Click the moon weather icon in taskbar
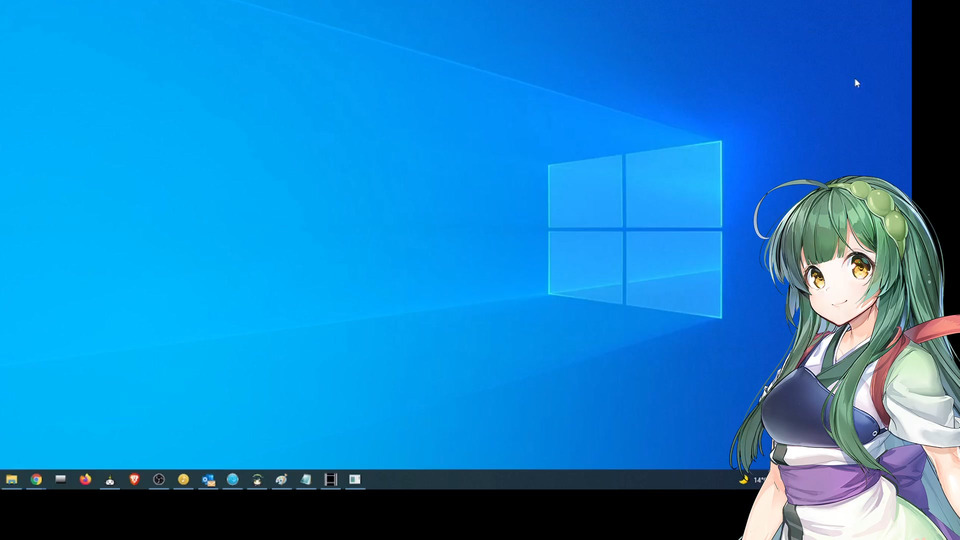Screen dimensions: 960x540 (x=743, y=480)
